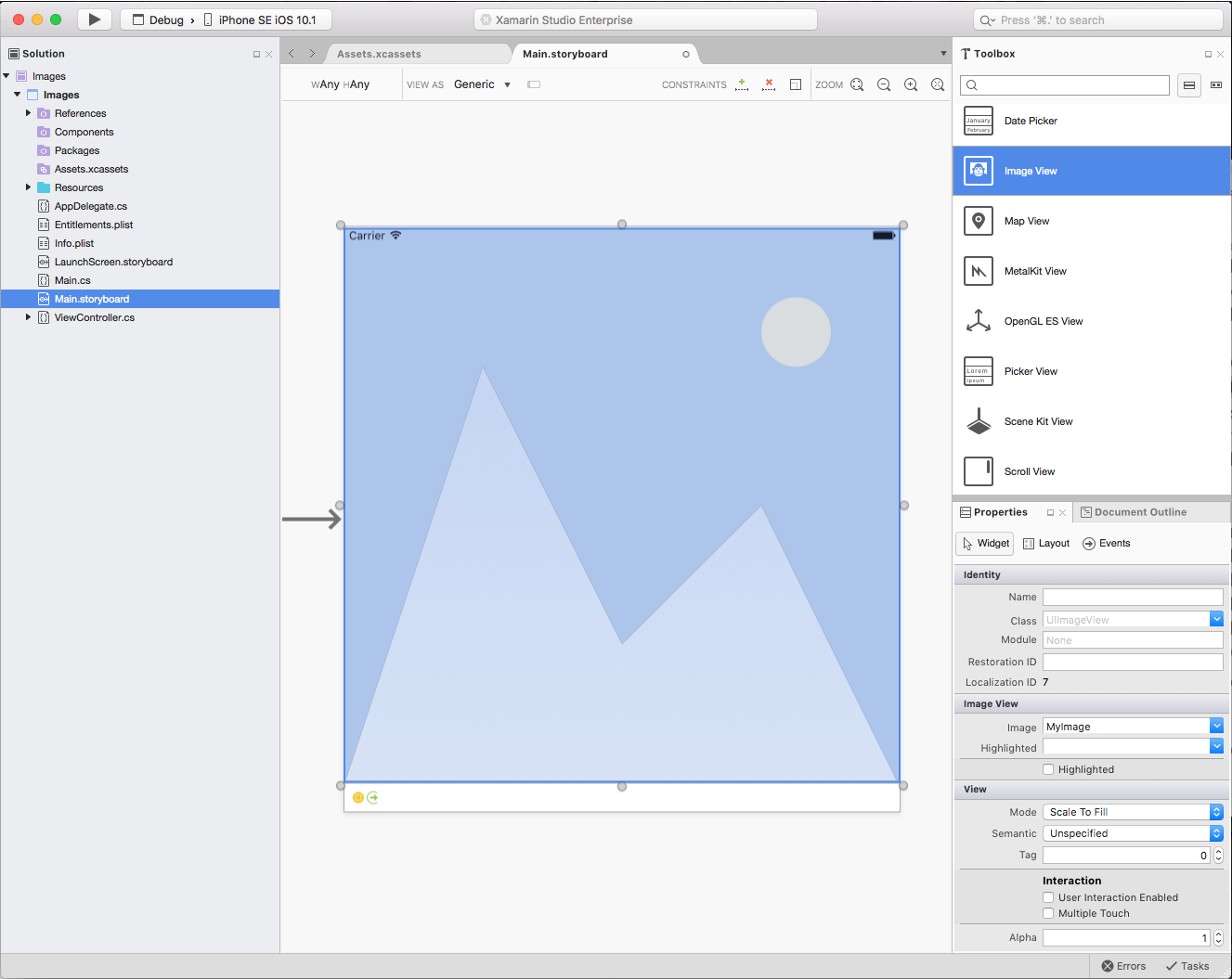Click the add constraint icon in the toolbar

pos(742,84)
